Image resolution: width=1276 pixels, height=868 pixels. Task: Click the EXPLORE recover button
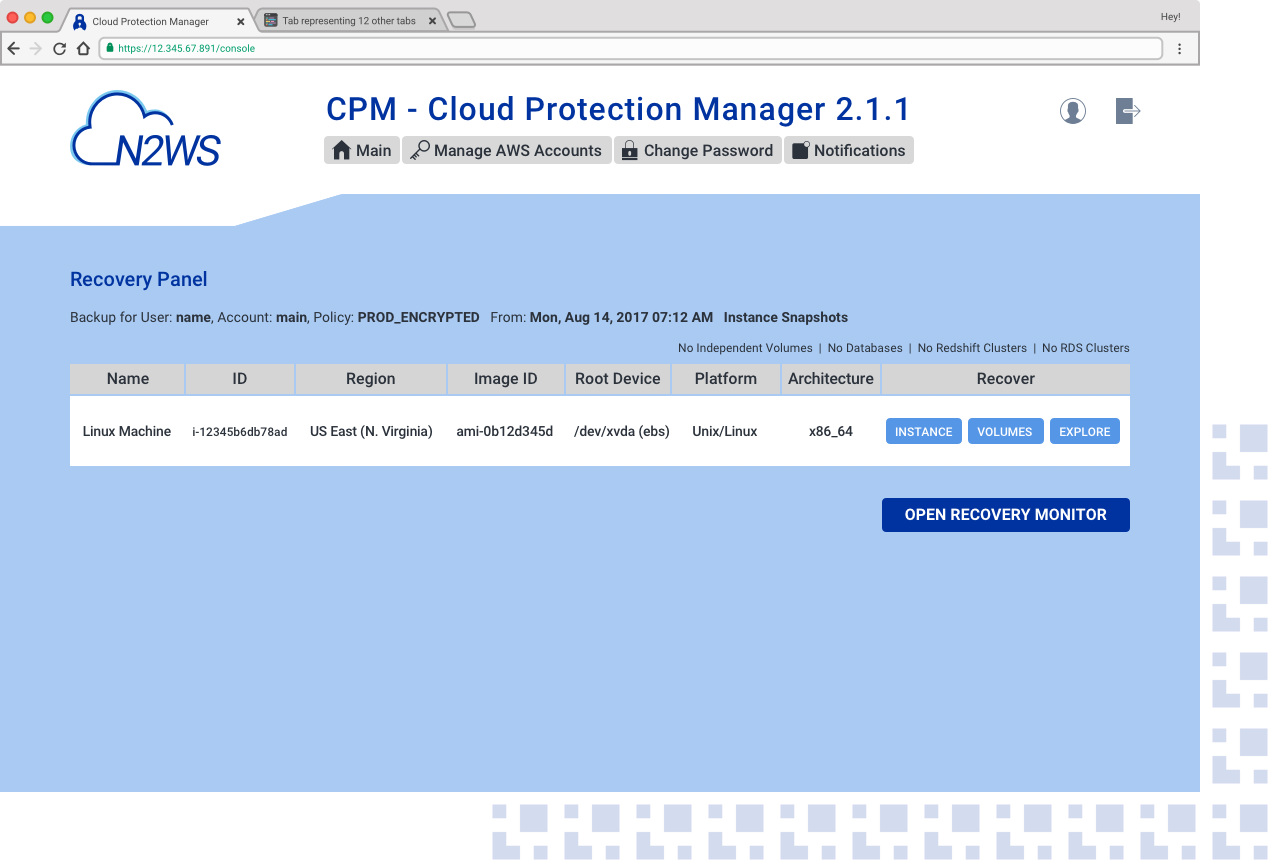pyautogui.click(x=1085, y=431)
